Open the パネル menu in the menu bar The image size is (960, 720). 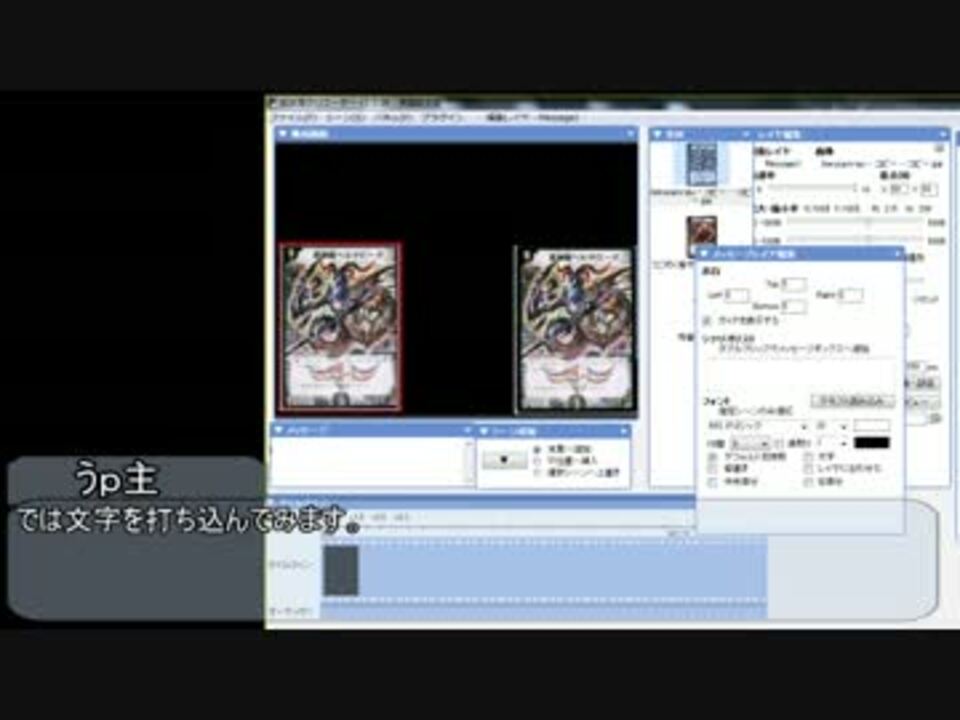coord(395,118)
